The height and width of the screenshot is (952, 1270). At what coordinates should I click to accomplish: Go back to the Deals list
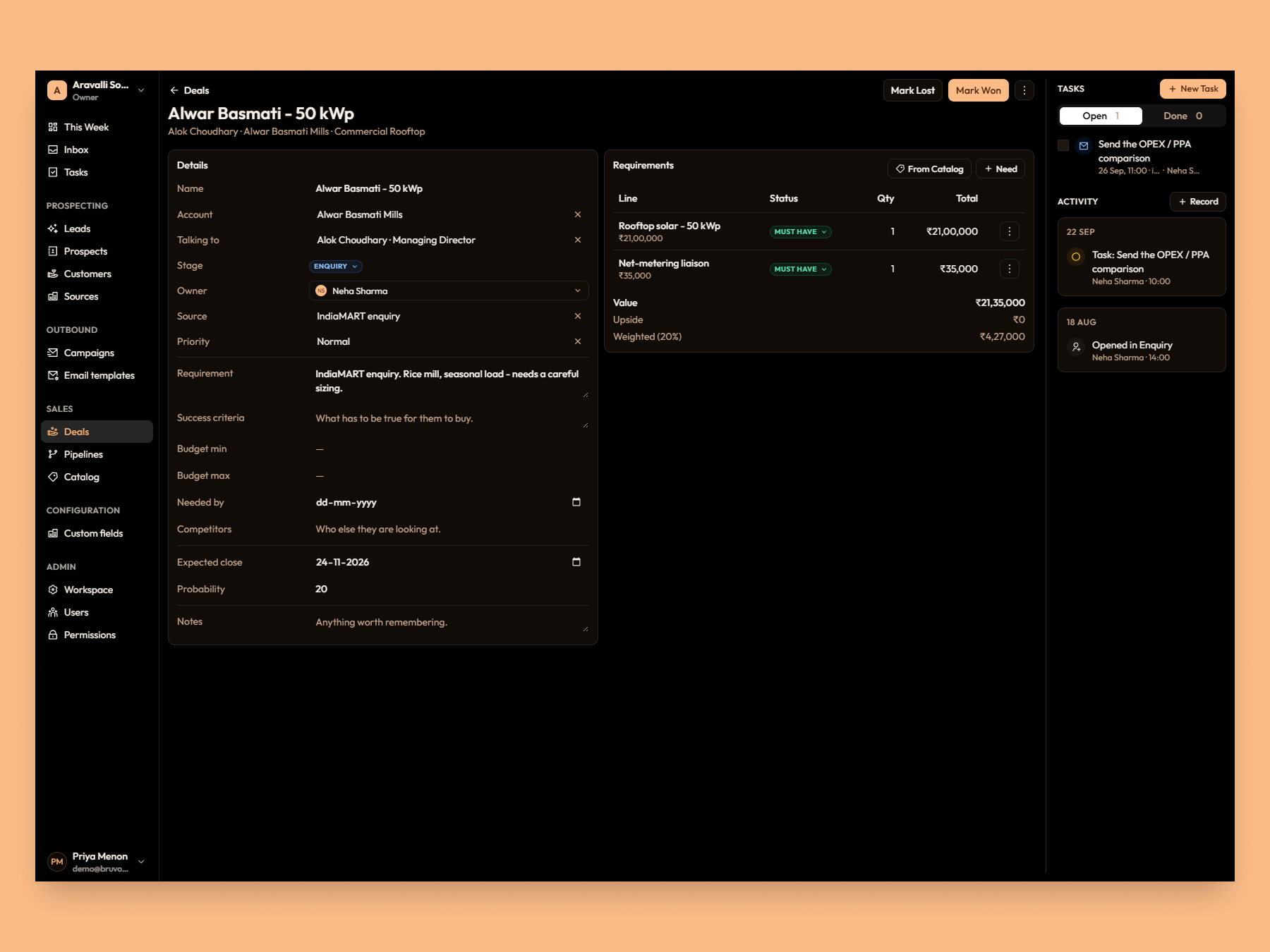189,90
